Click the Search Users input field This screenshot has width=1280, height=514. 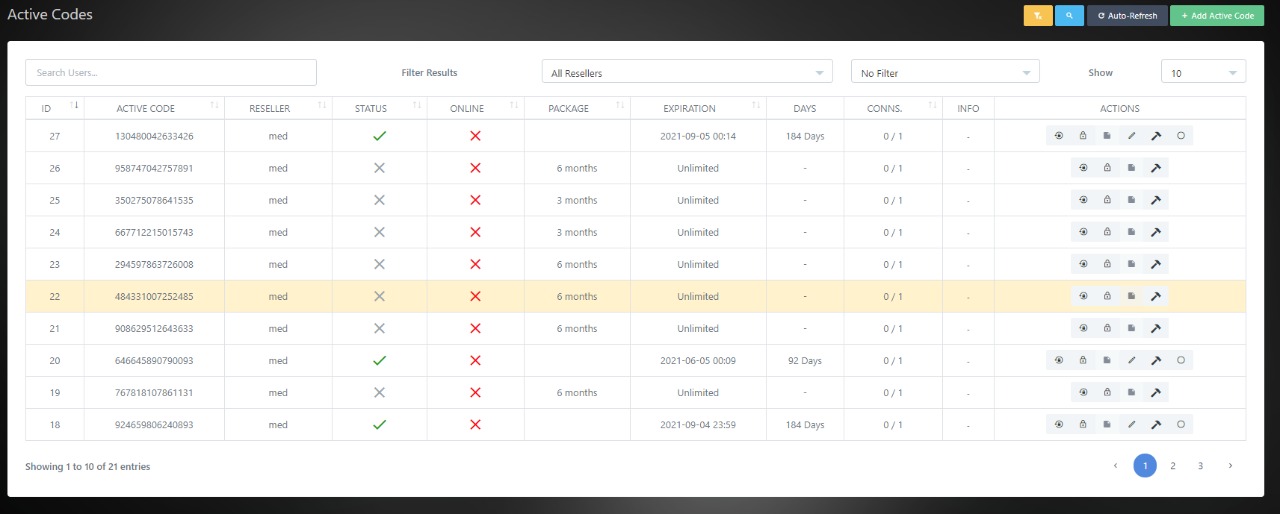171,72
